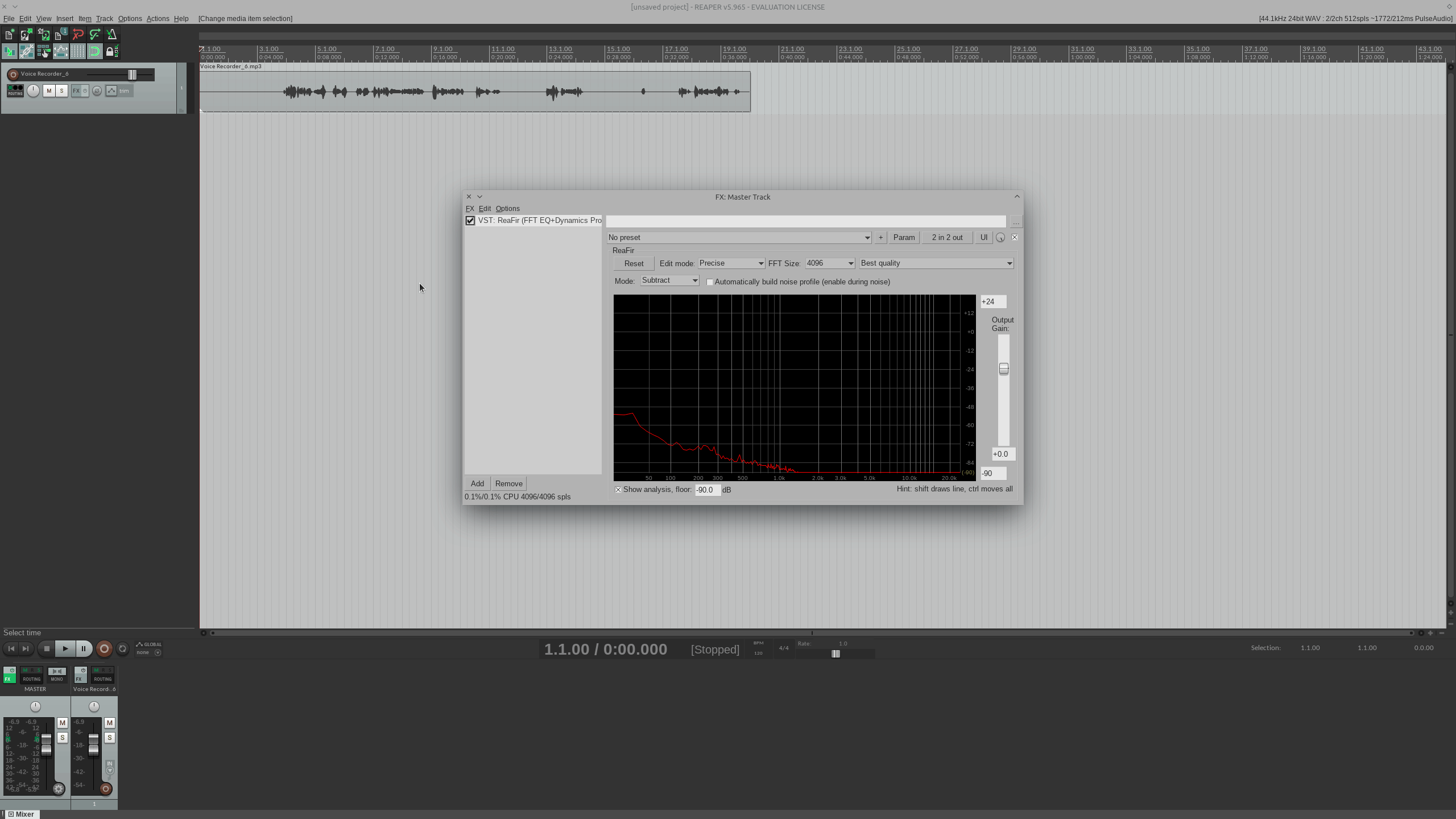Click the Add button in the FX chain
1456x819 pixels.
[477, 483]
